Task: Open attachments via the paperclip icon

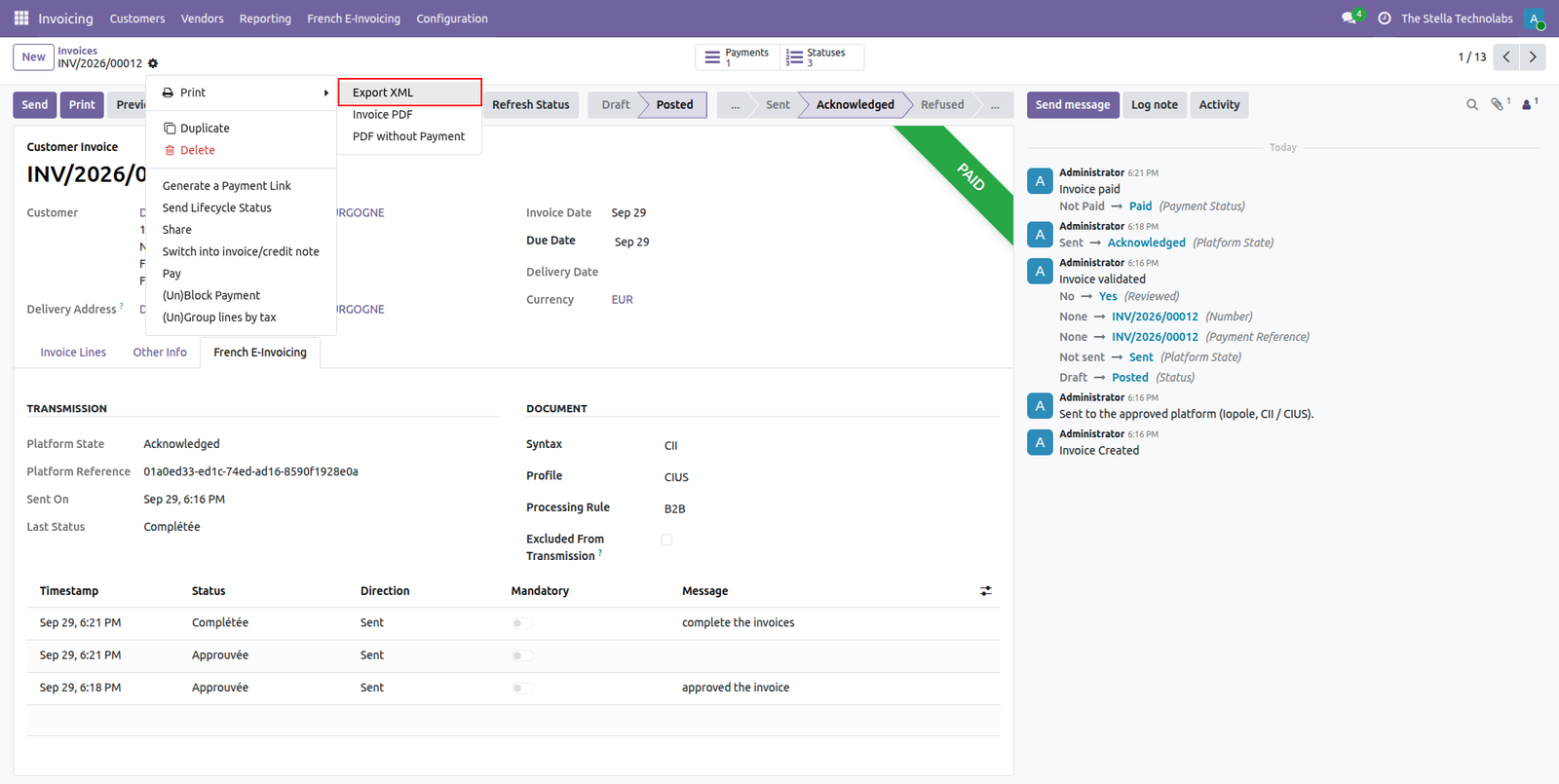Action: [x=1500, y=104]
